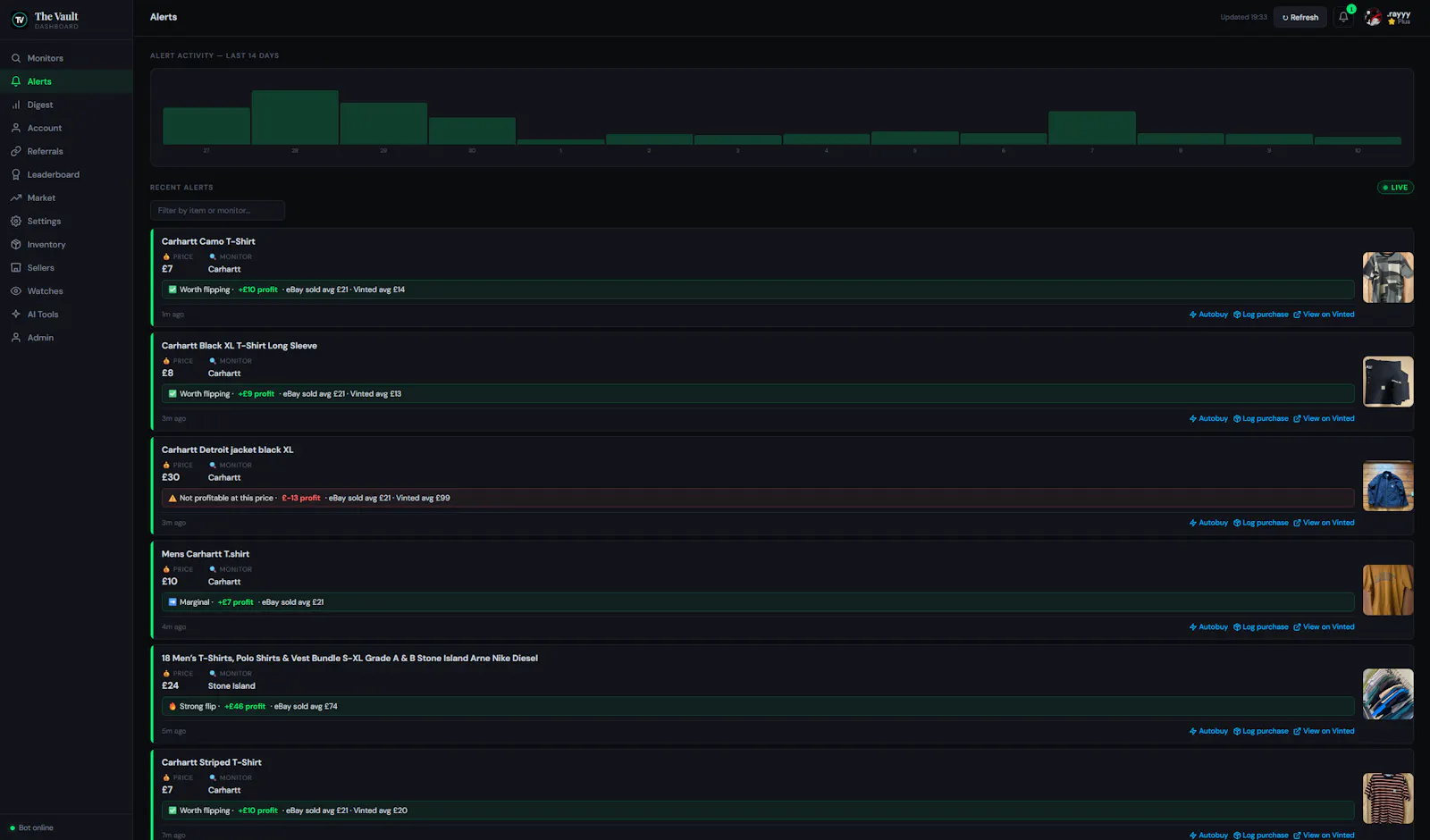
Task: Open the notifications bell icon
Action: (x=1343, y=17)
